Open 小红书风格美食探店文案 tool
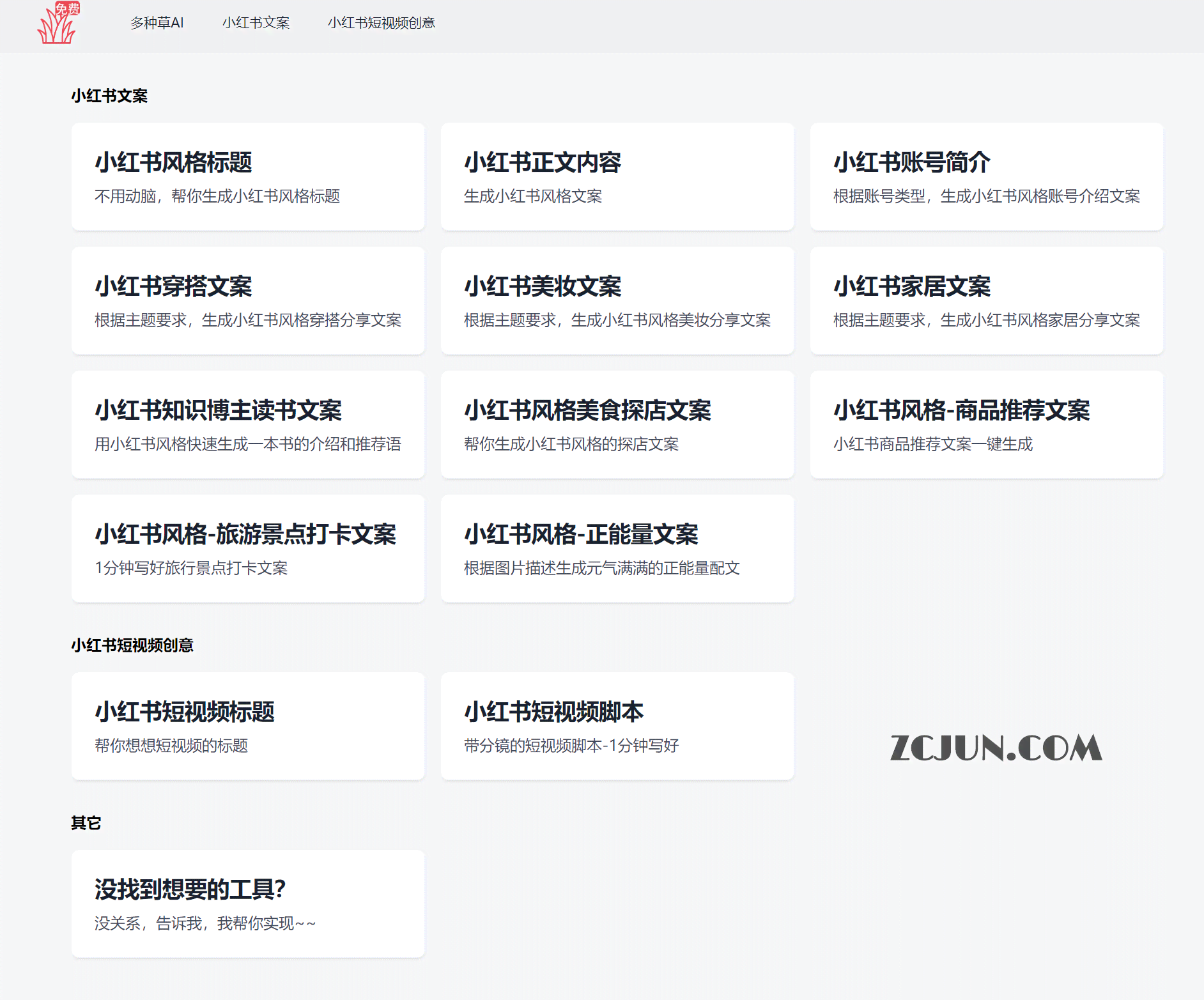This screenshot has height=1000, width=1204. [x=617, y=424]
